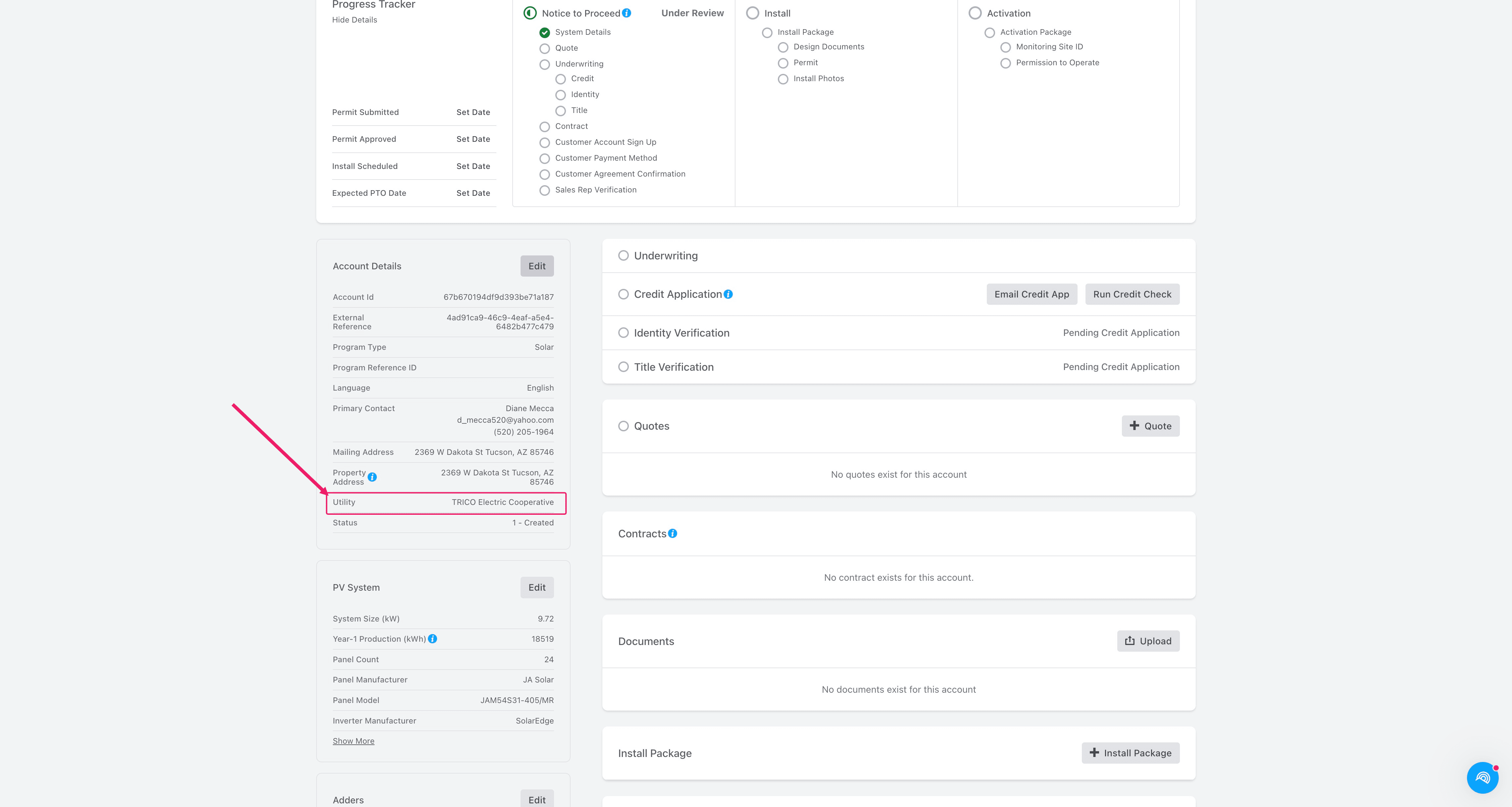Click email d_mecca520@yahoo.com
Screen dimensions: 1512x807
[505, 420]
